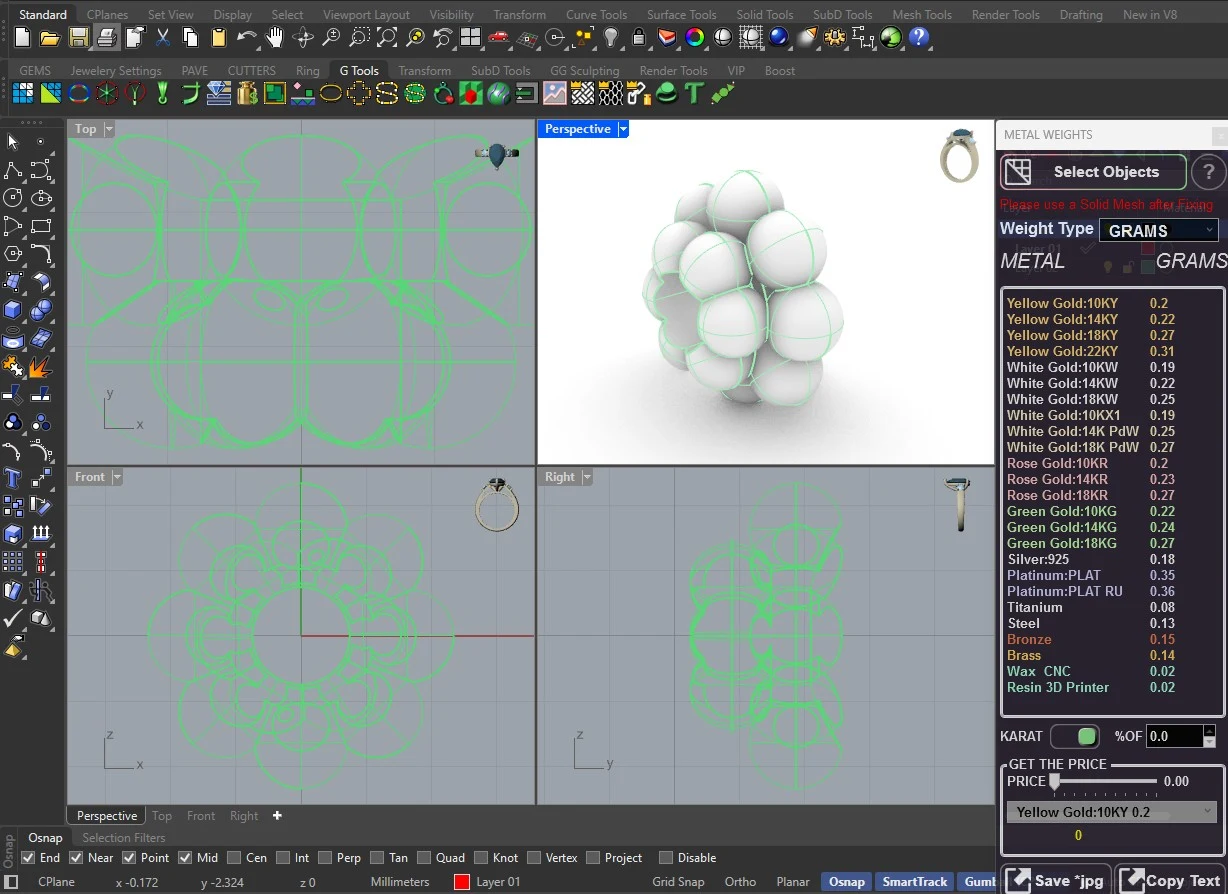The height and width of the screenshot is (894, 1228).
Task: Open the Weight Type GRAMS dropdown
Action: (x=1160, y=230)
